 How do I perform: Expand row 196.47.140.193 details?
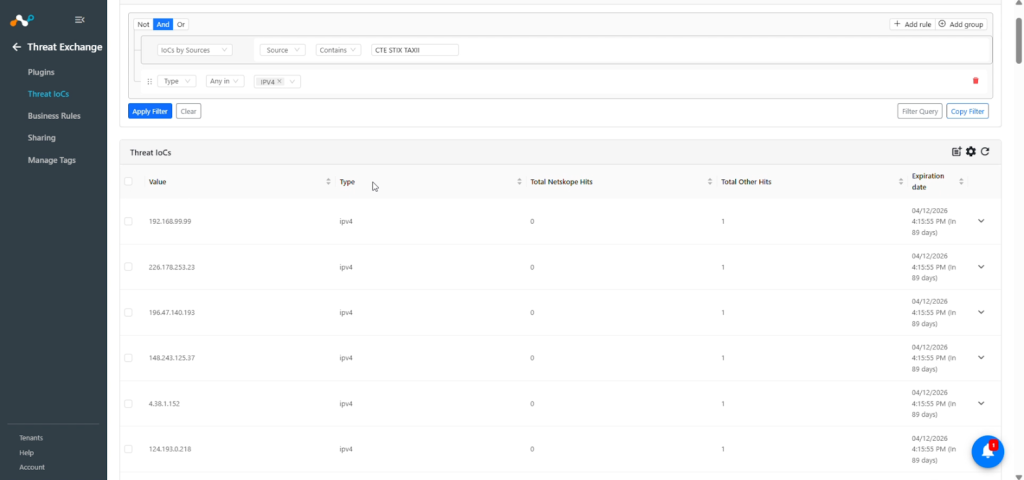pos(981,312)
